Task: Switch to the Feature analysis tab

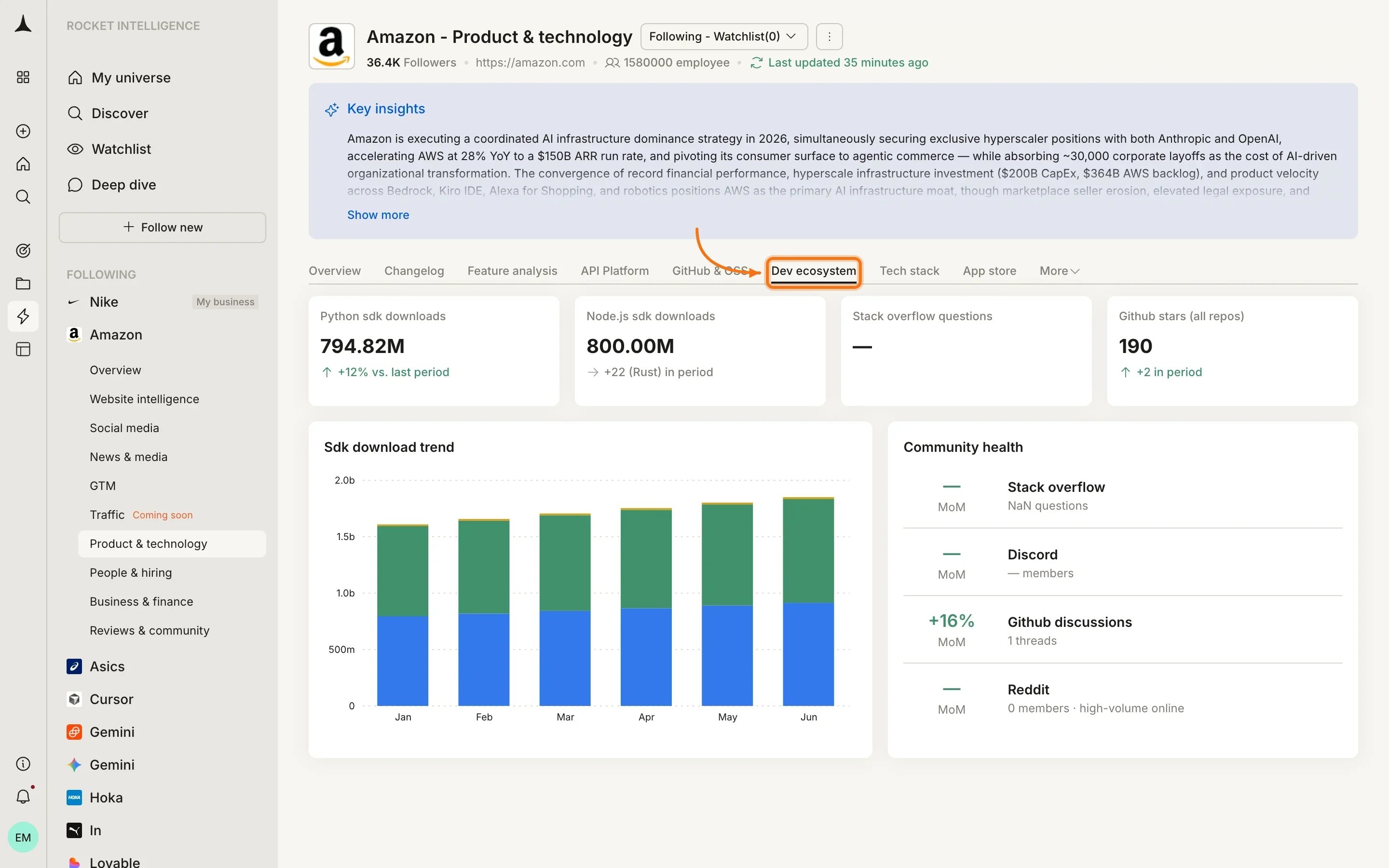Action: click(512, 271)
